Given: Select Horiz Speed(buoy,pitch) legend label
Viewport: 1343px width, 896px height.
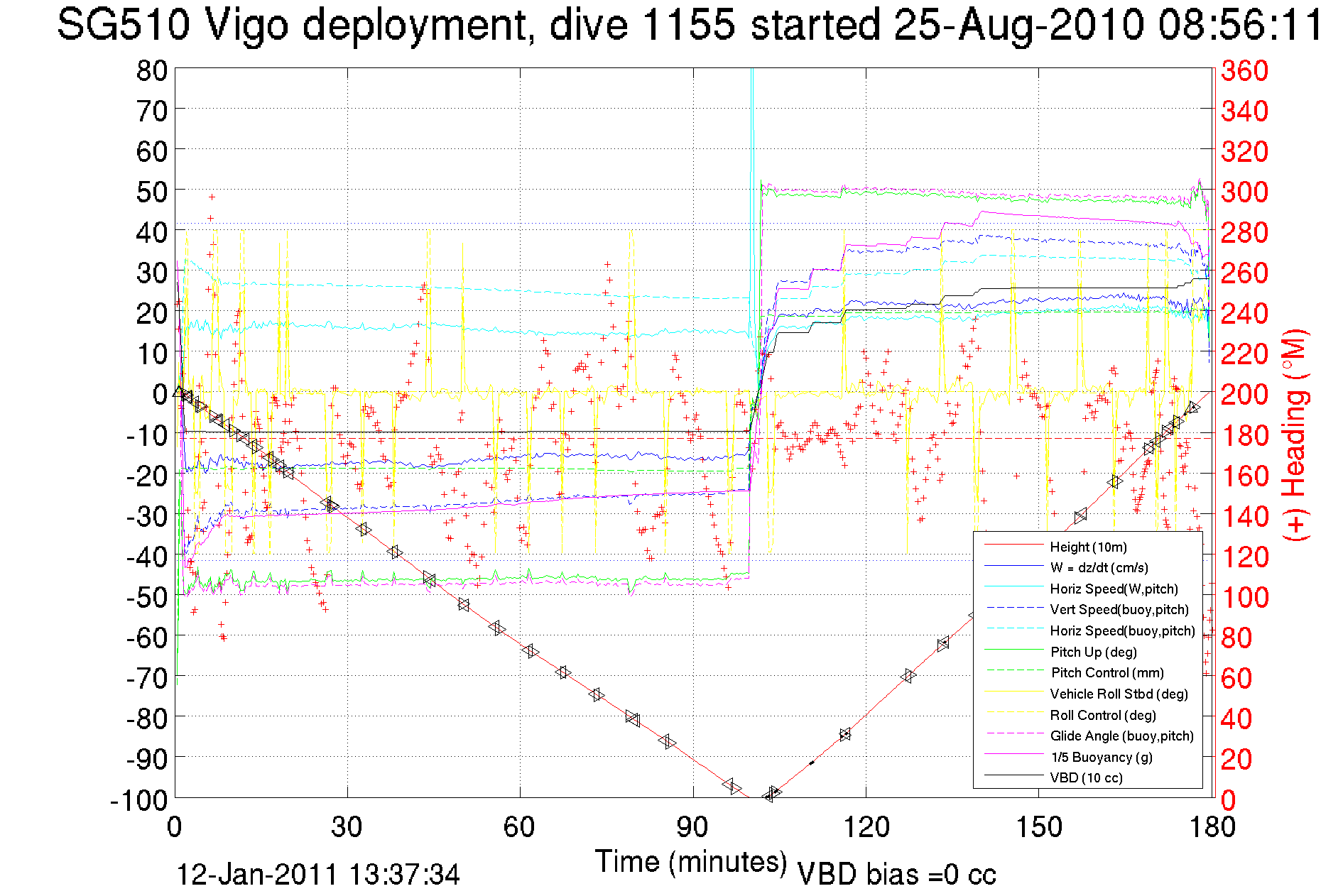Looking at the screenshot, I should (x=1122, y=630).
